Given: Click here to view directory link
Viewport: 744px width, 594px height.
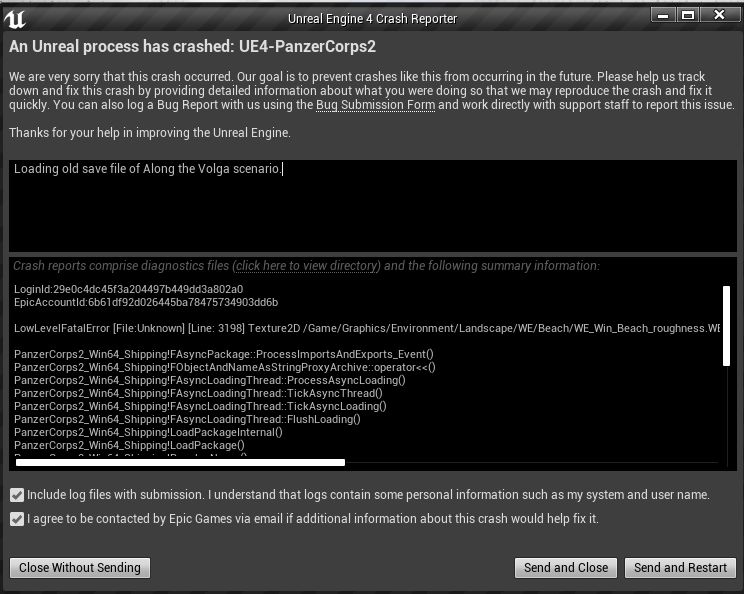Looking at the screenshot, I should click(x=307, y=266).
